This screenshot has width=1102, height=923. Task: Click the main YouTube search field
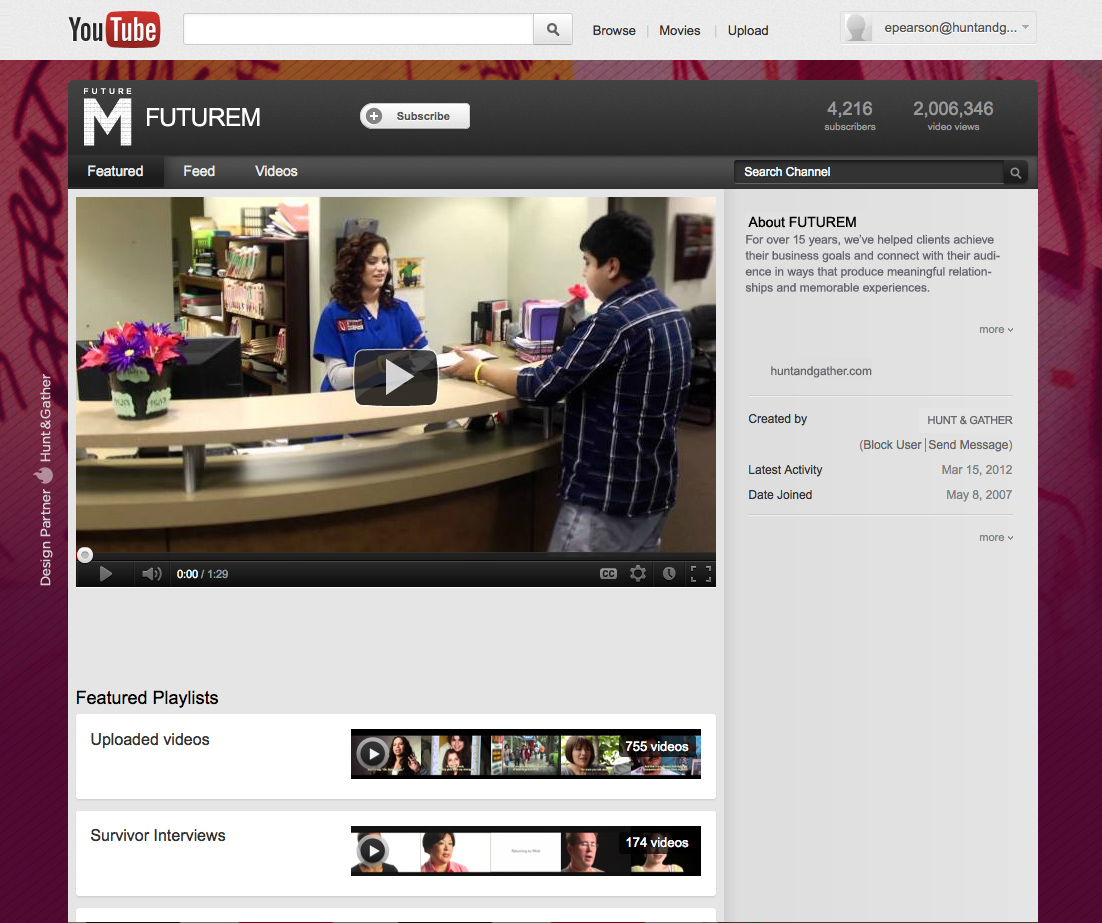pos(358,30)
